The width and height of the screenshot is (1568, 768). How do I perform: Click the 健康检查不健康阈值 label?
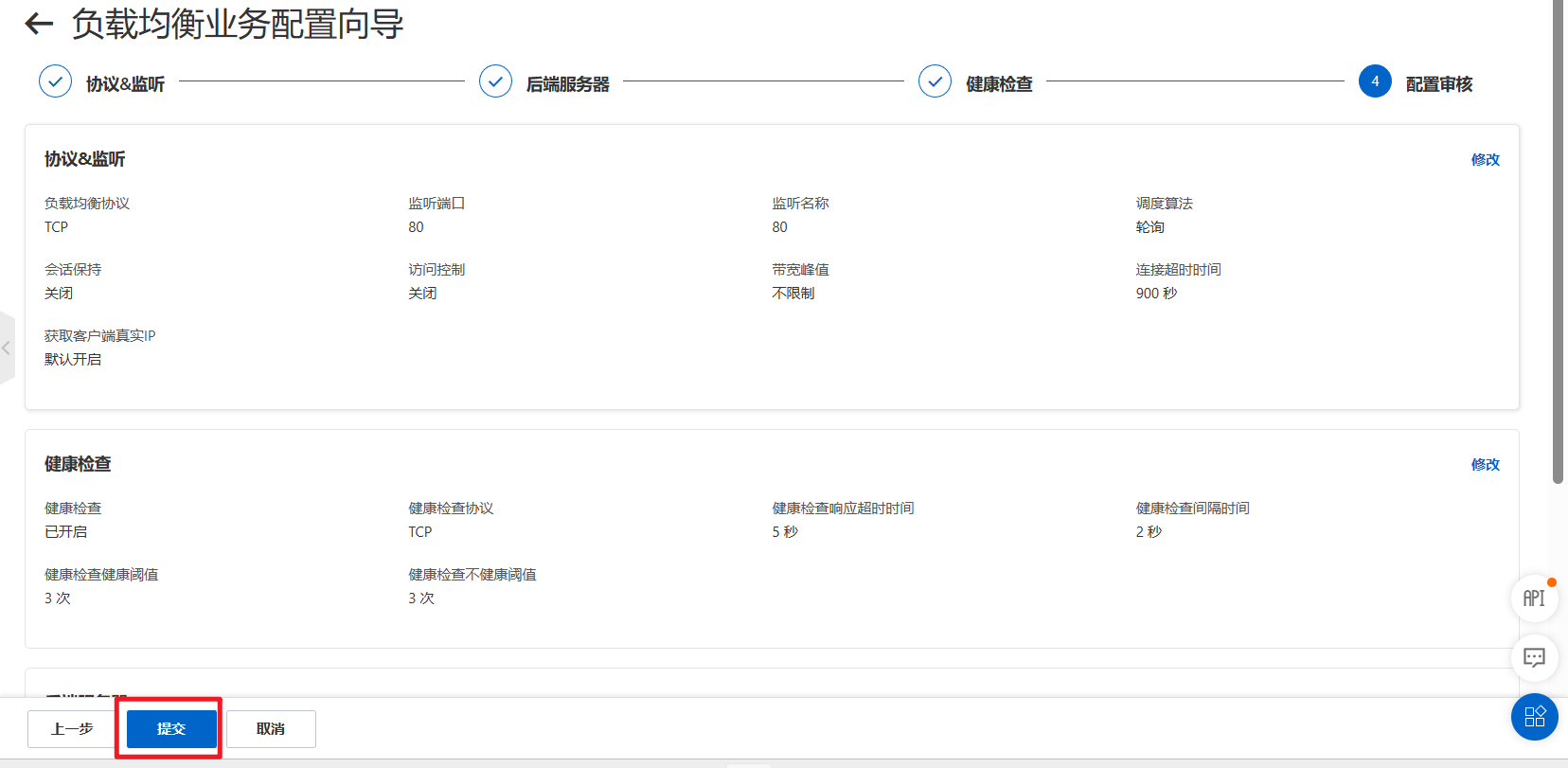pos(472,575)
